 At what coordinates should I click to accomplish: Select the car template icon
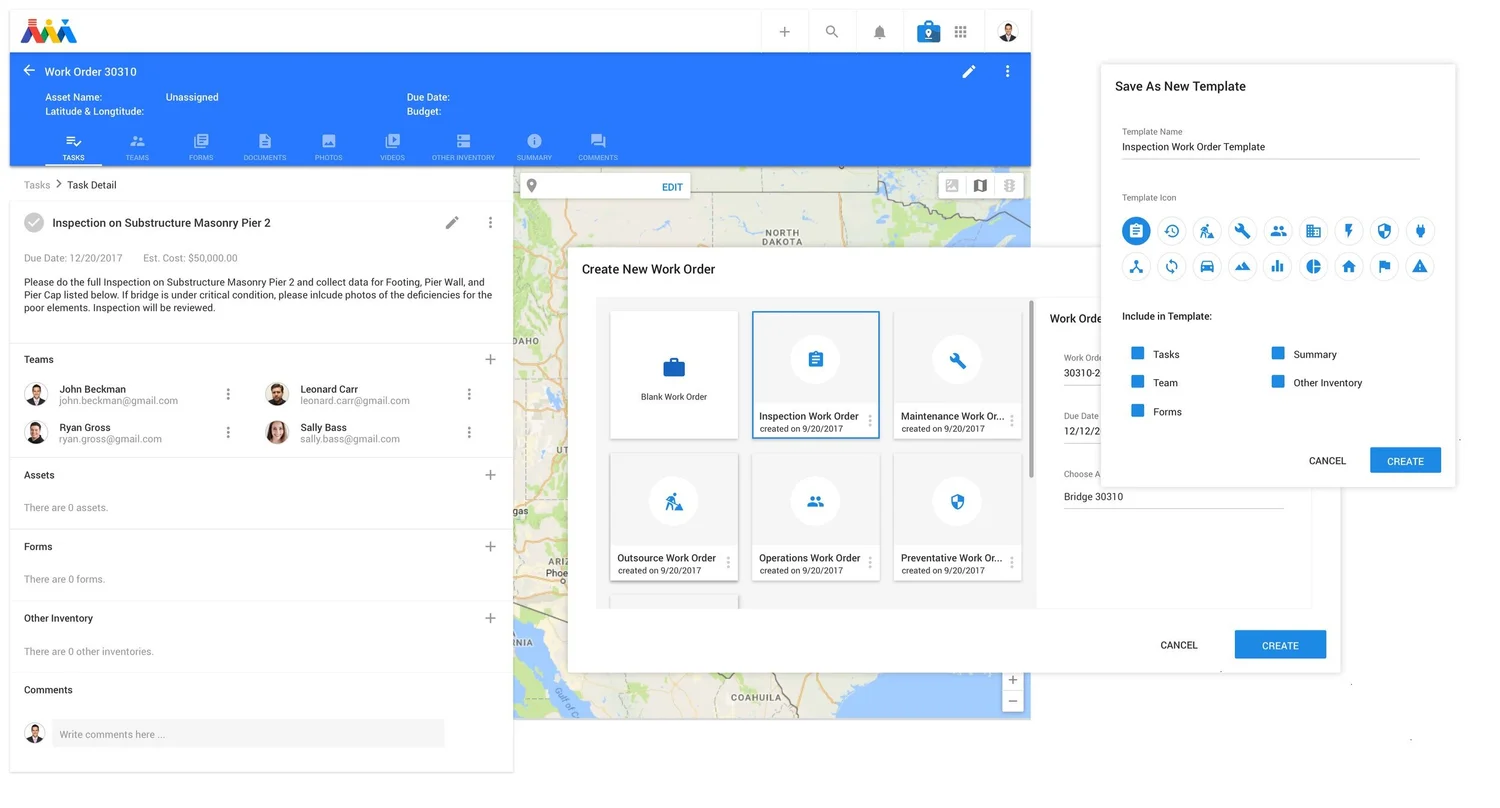pos(1207,267)
